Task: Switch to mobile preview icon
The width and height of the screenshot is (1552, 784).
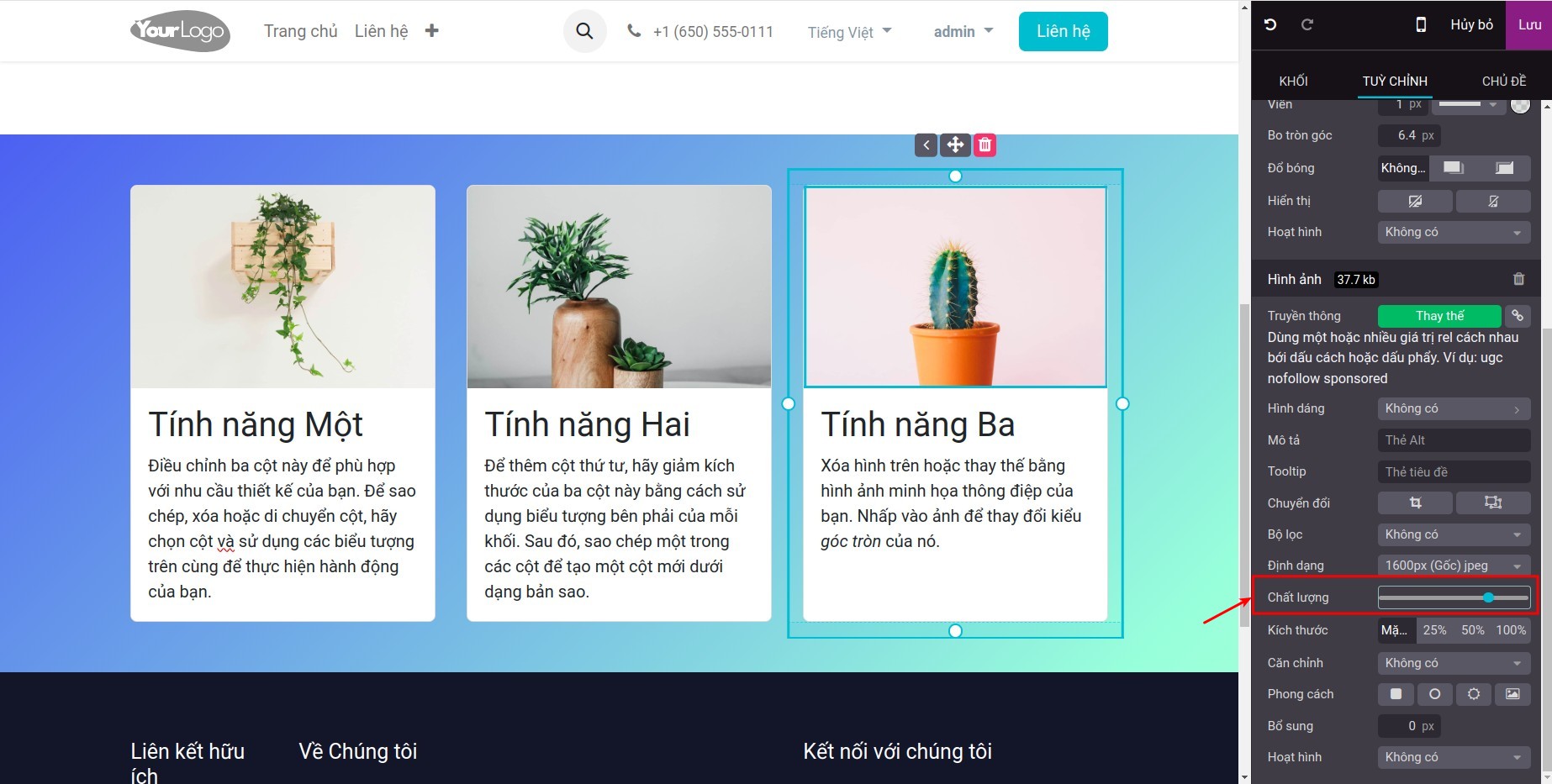Action: coord(1421,25)
